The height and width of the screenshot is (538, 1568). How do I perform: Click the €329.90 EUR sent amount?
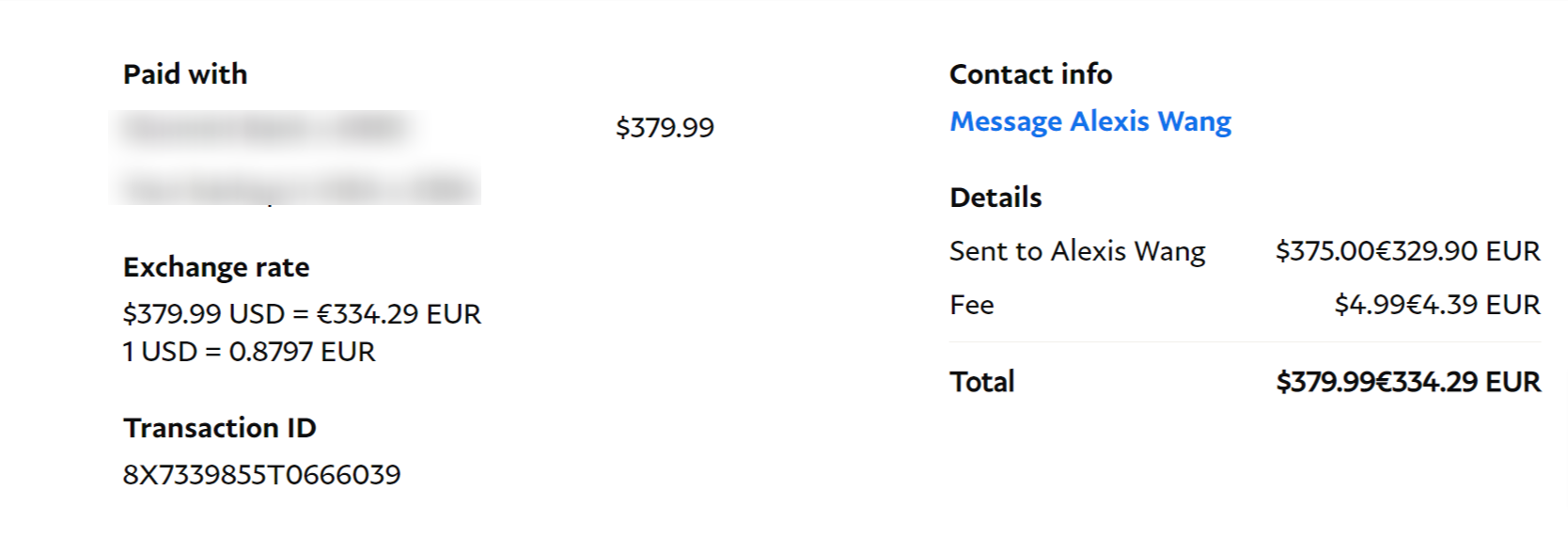(1458, 251)
